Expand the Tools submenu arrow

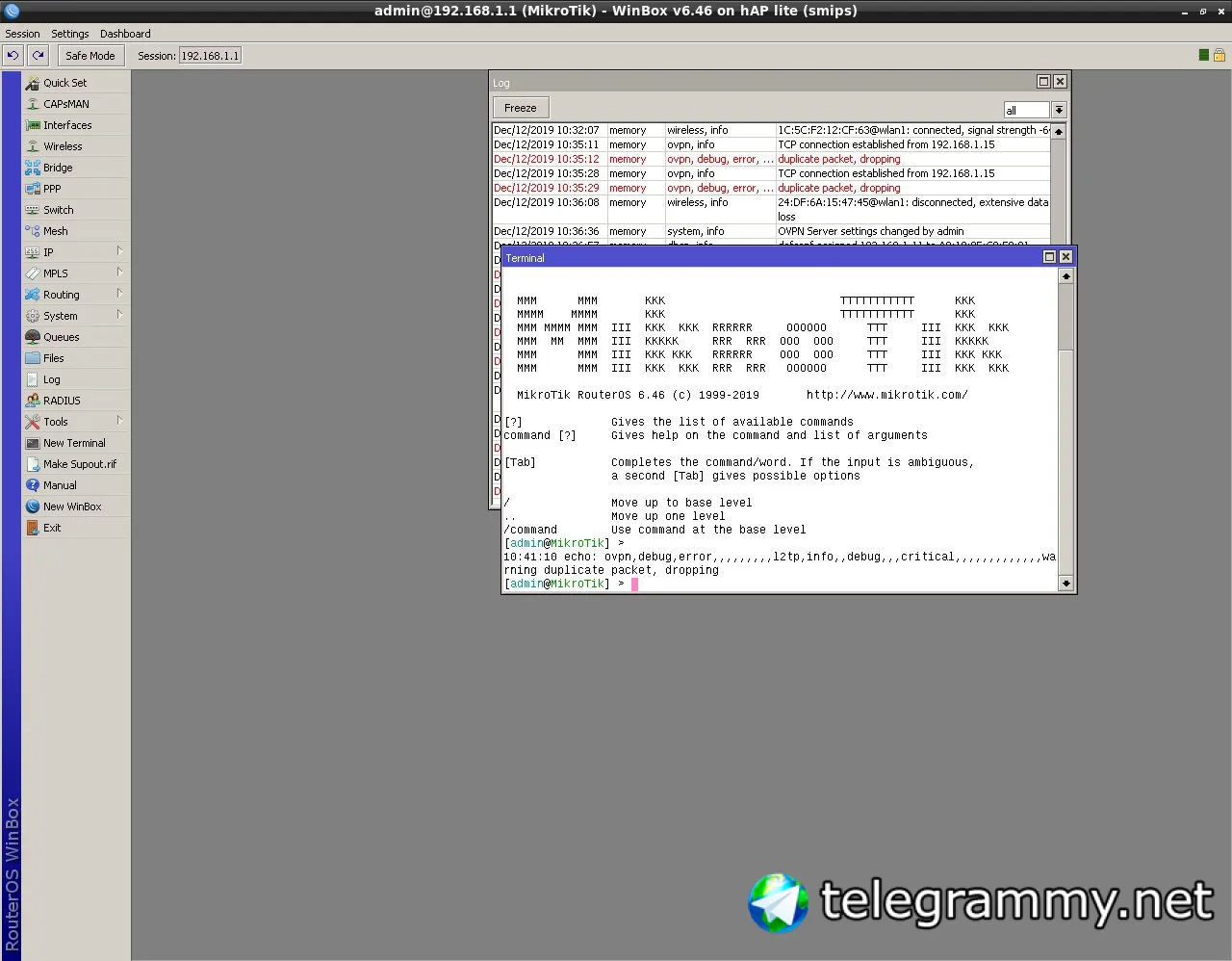point(119,421)
